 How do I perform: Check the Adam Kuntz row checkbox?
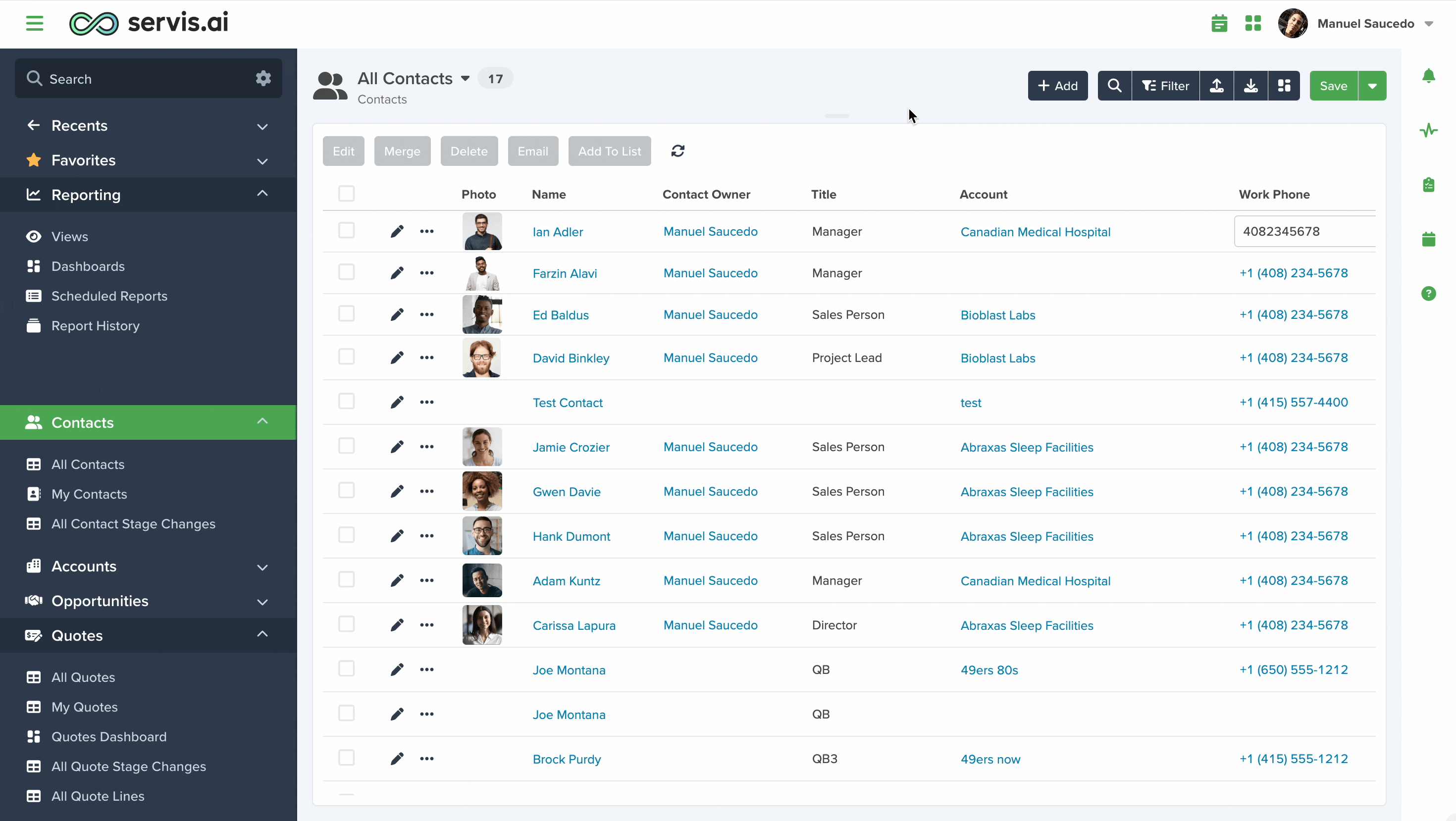(x=347, y=580)
